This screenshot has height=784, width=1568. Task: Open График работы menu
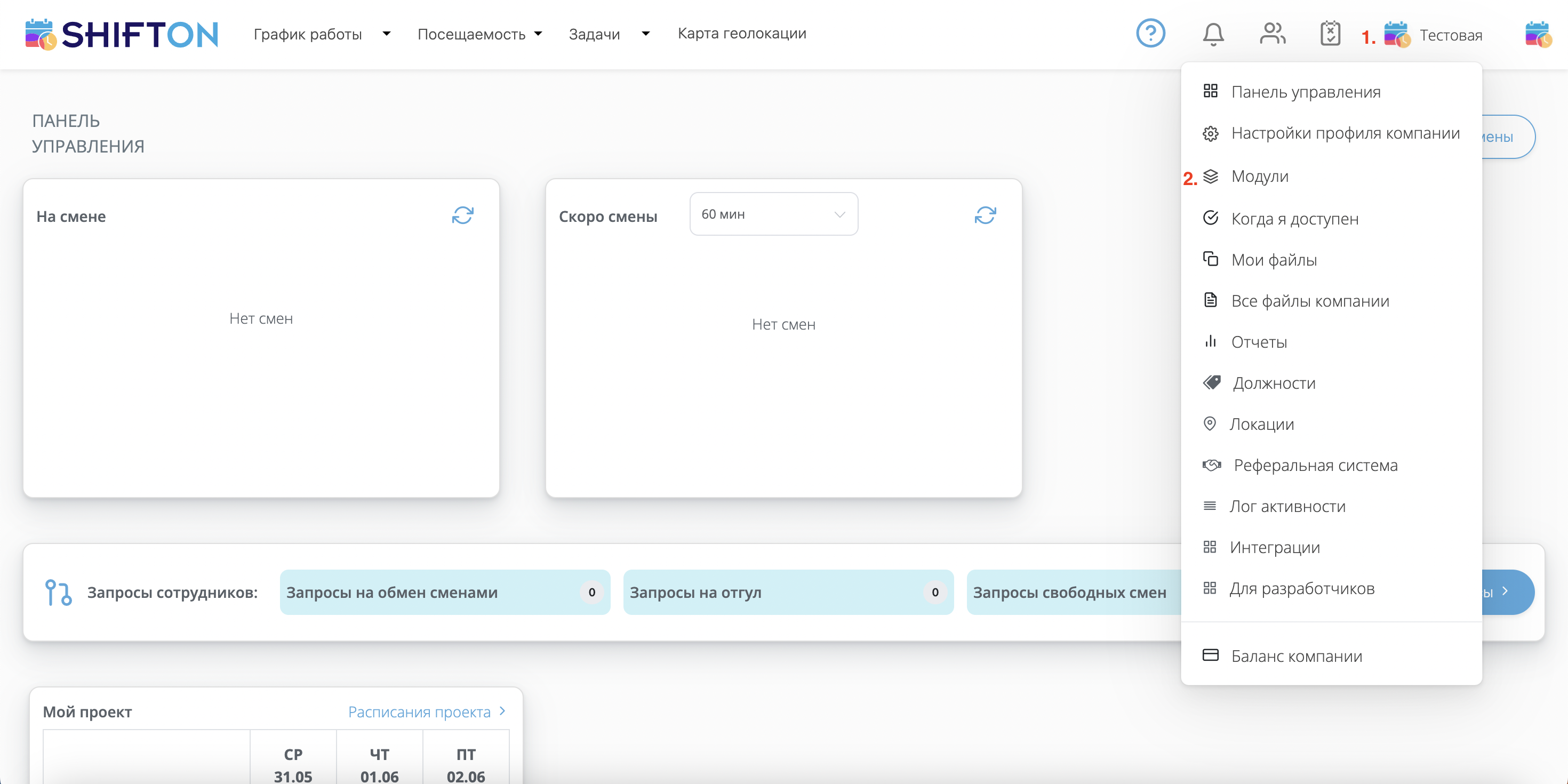coord(308,34)
